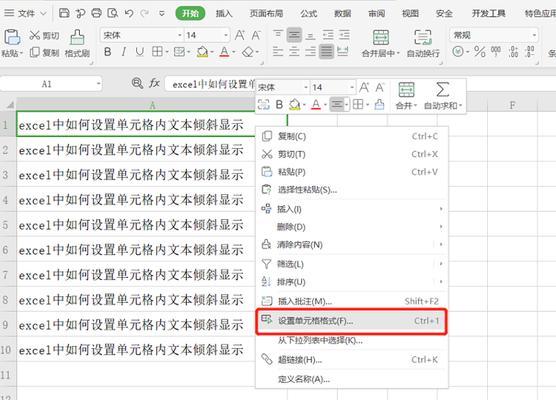Open number format 常规 dropdown

(534, 35)
